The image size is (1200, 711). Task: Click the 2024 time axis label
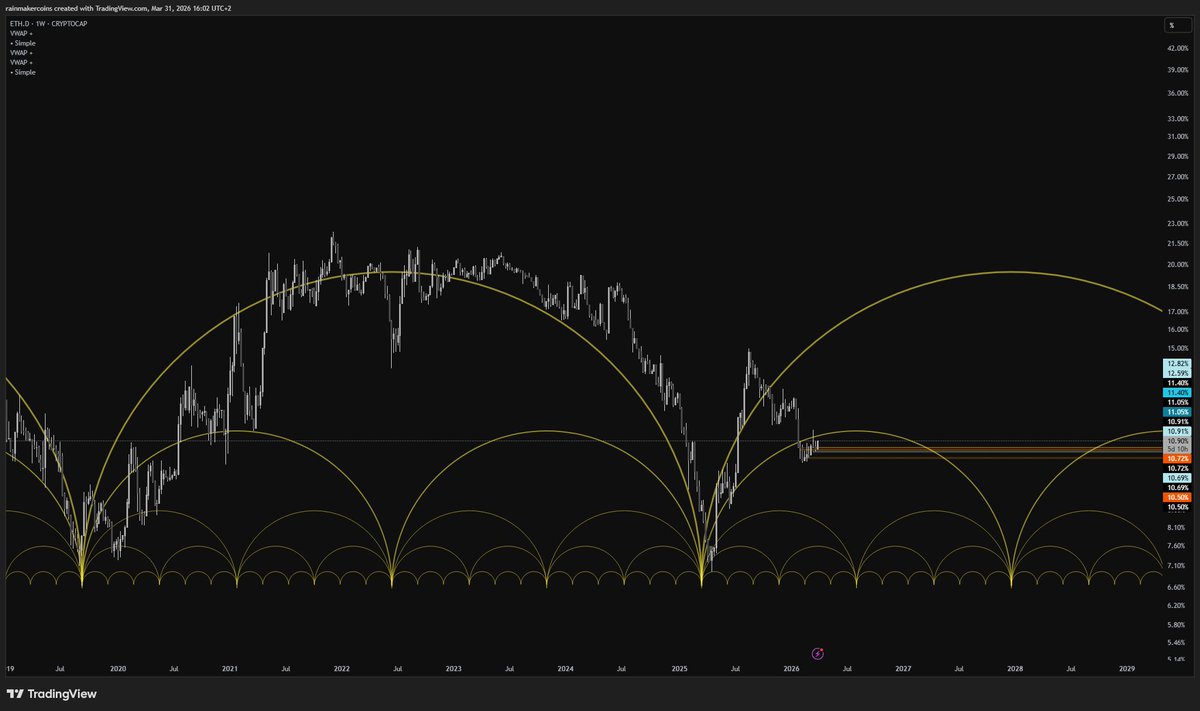(566, 668)
